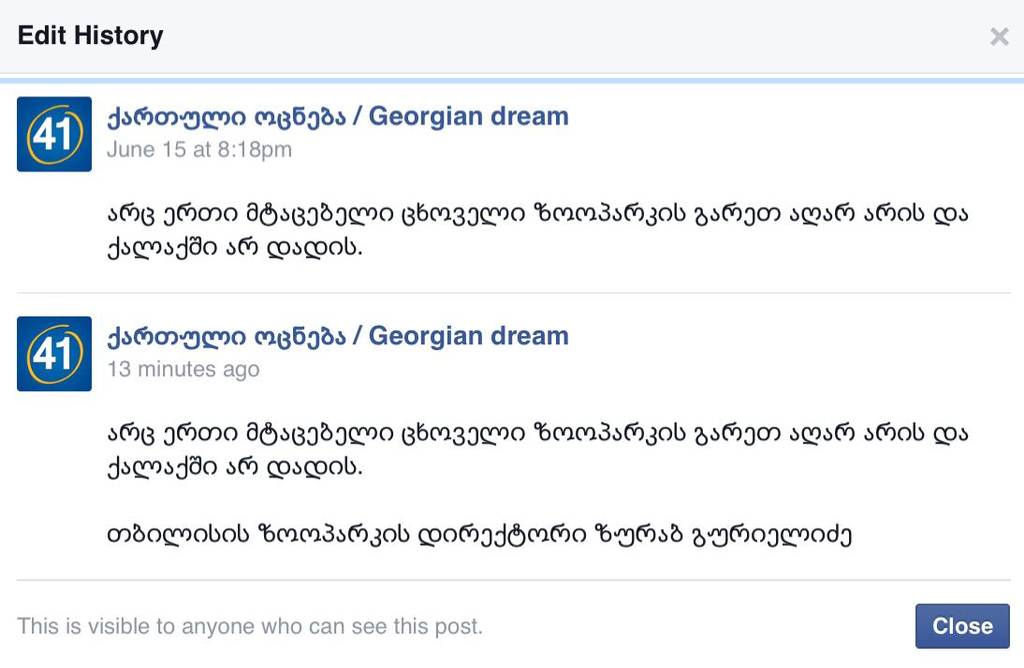Dismiss dialog with the X icon

tap(998, 37)
